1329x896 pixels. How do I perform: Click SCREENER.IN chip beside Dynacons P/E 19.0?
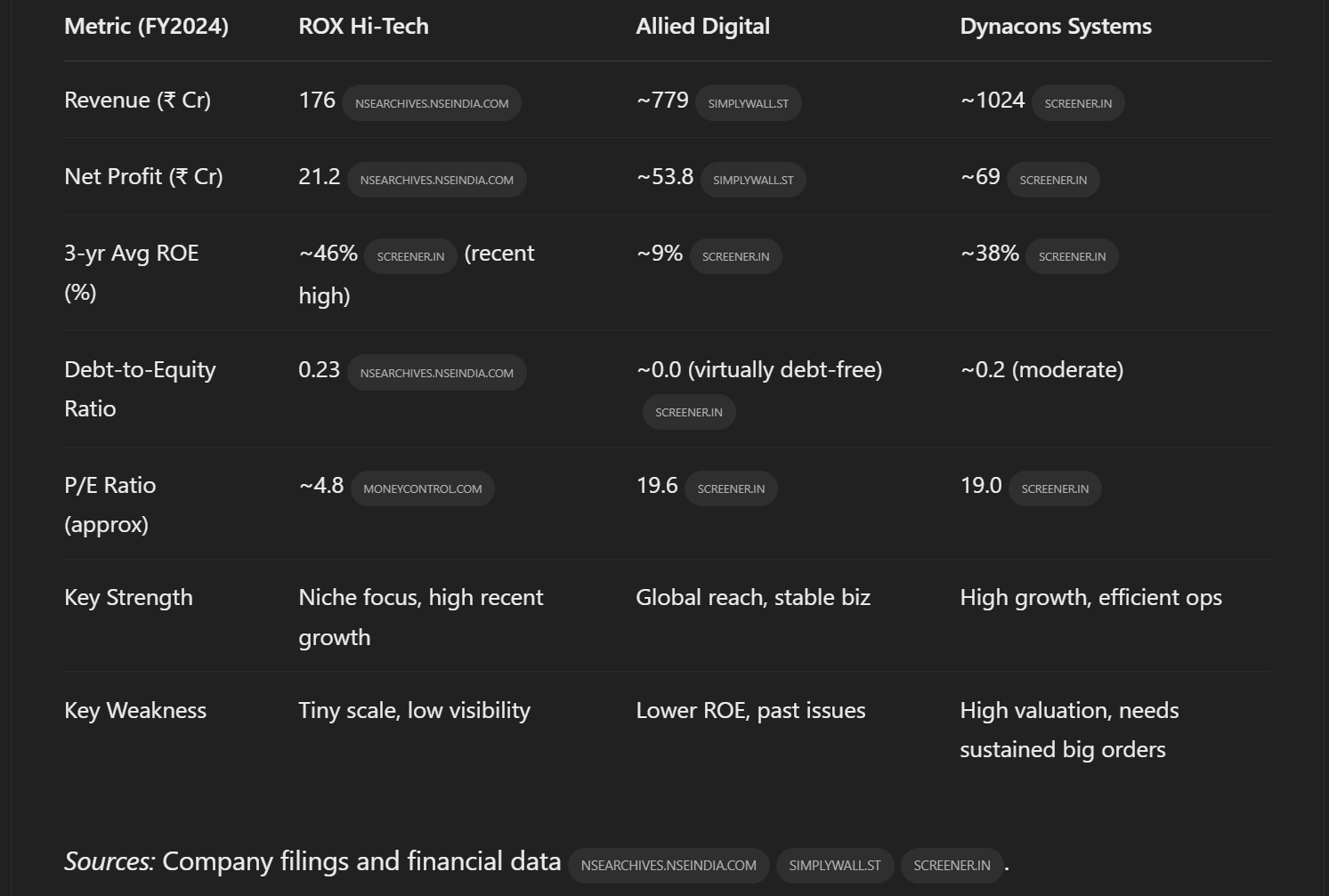click(x=1055, y=488)
